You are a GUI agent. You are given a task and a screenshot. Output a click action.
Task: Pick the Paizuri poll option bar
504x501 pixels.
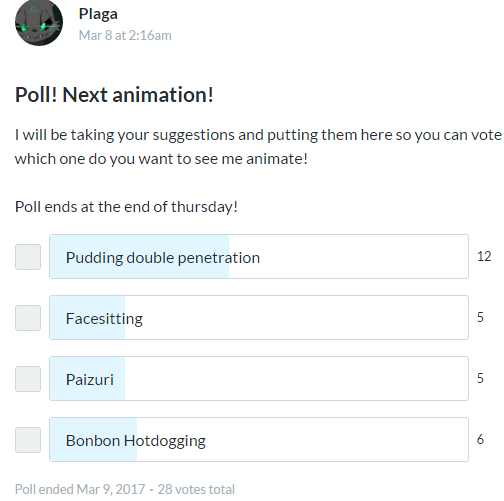(259, 378)
